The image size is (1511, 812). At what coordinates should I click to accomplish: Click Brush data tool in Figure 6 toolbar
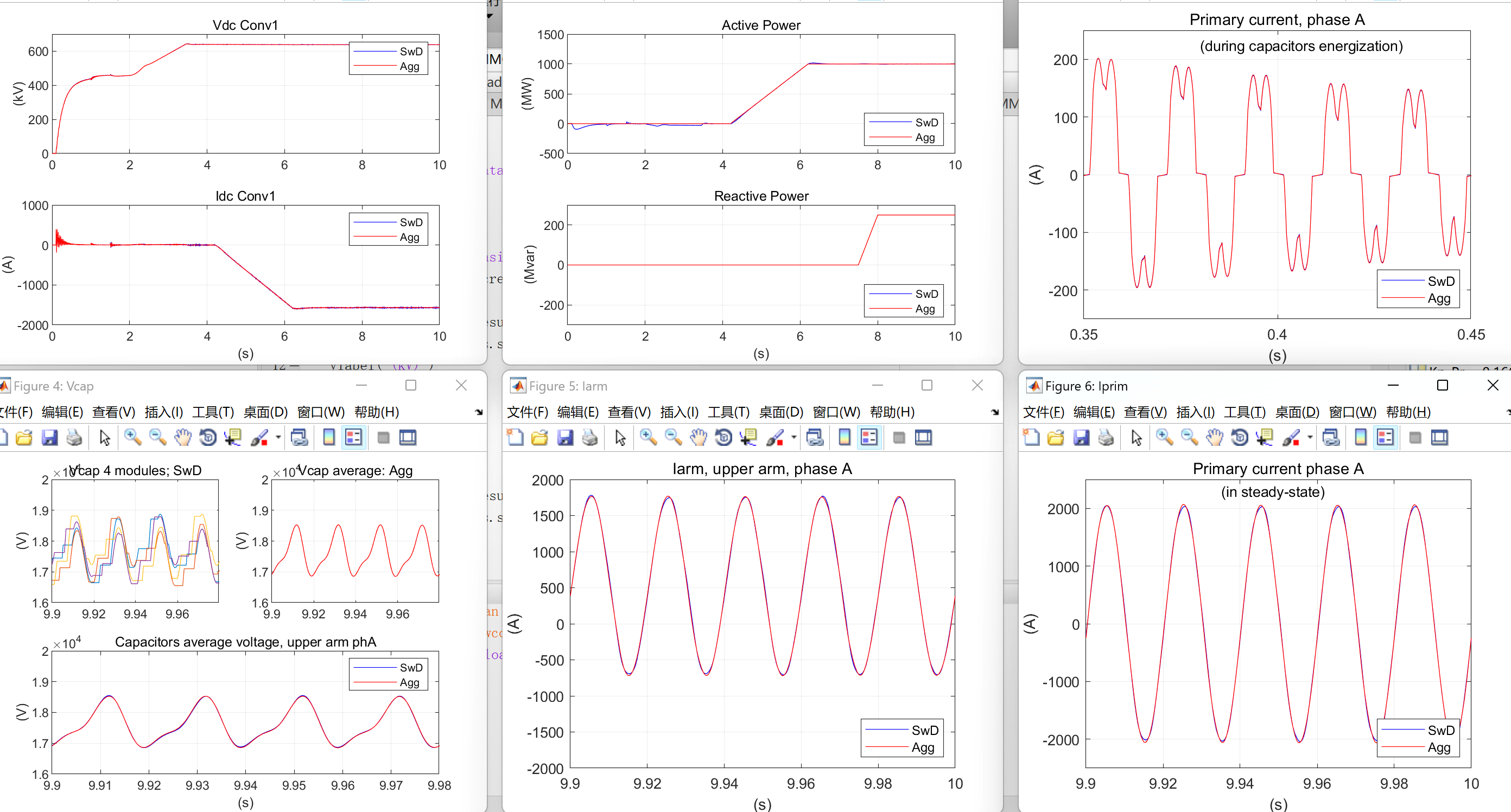pos(1290,437)
